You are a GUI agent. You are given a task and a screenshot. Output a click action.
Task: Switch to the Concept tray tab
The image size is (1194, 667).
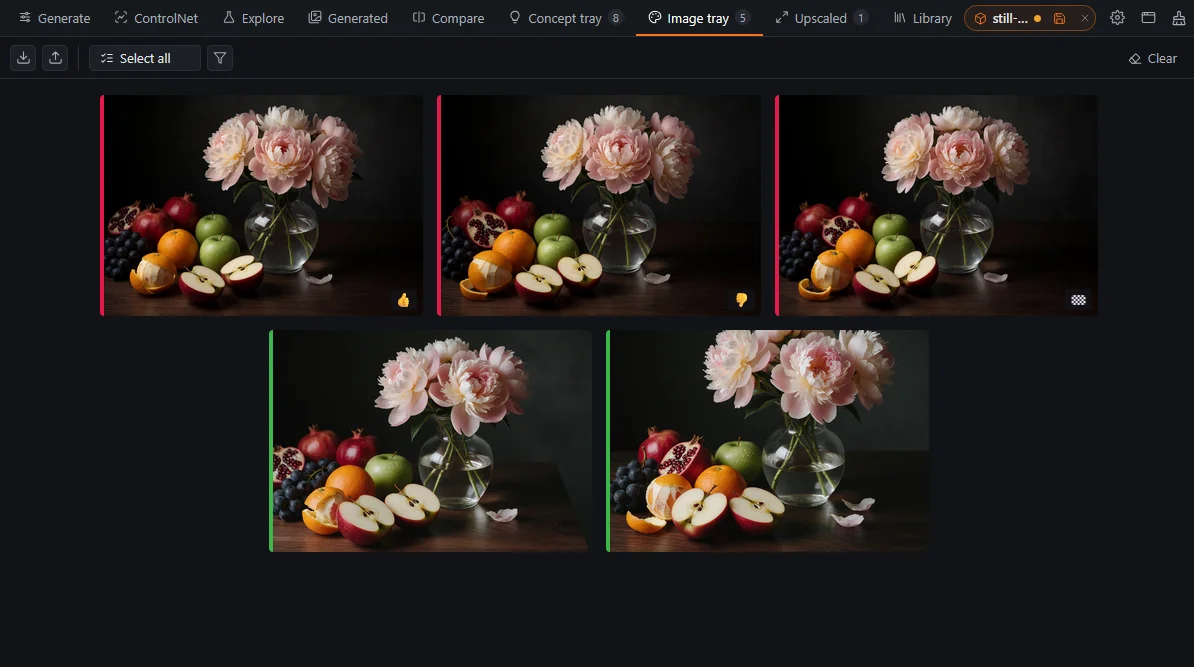566,18
